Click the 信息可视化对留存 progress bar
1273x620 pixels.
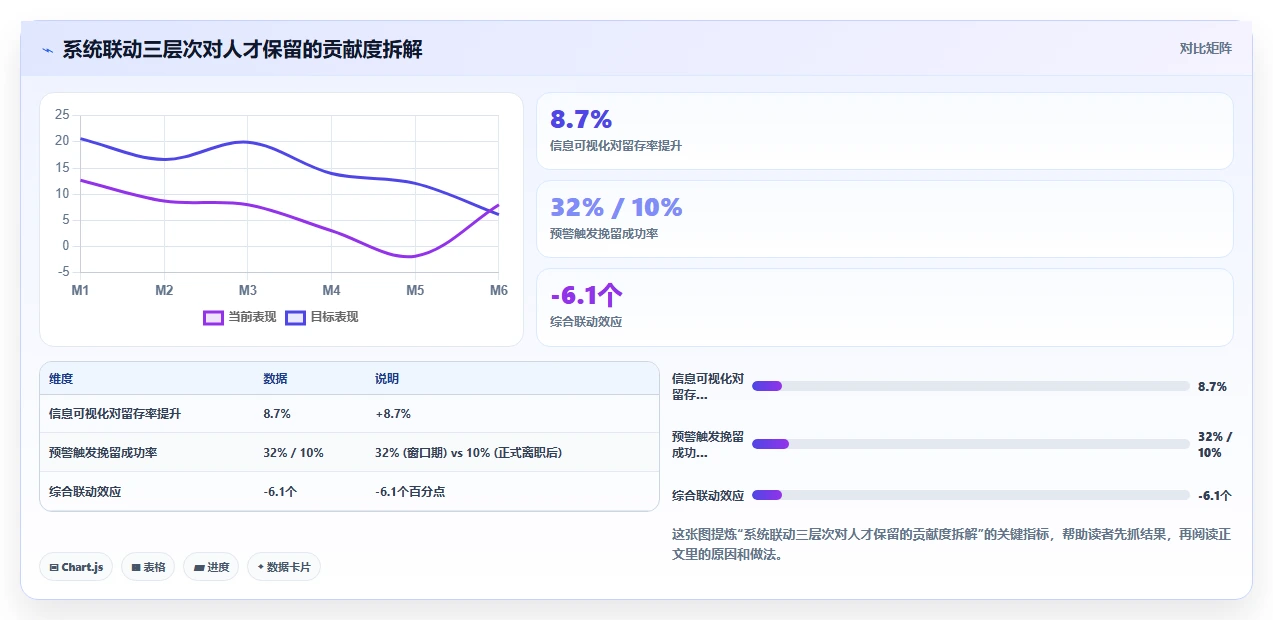[x=970, y=386]
